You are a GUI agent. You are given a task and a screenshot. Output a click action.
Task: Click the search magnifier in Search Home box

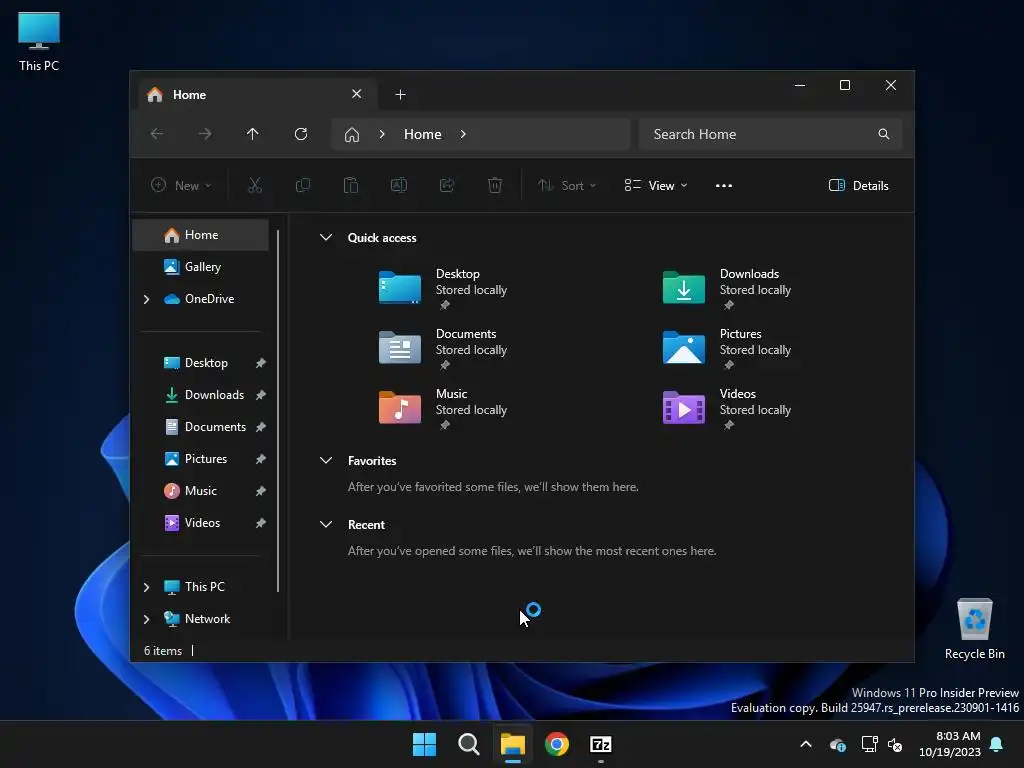click(x=884, y=134)
